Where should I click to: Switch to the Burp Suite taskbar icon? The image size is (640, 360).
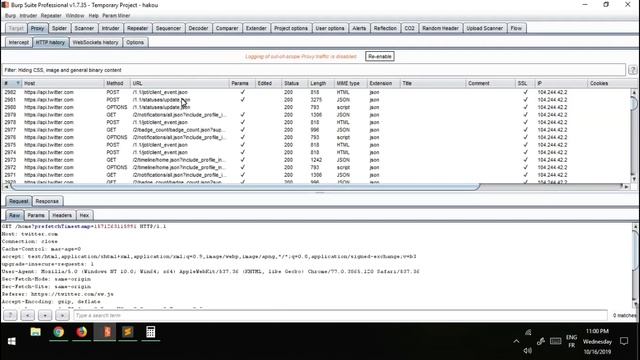105,332
